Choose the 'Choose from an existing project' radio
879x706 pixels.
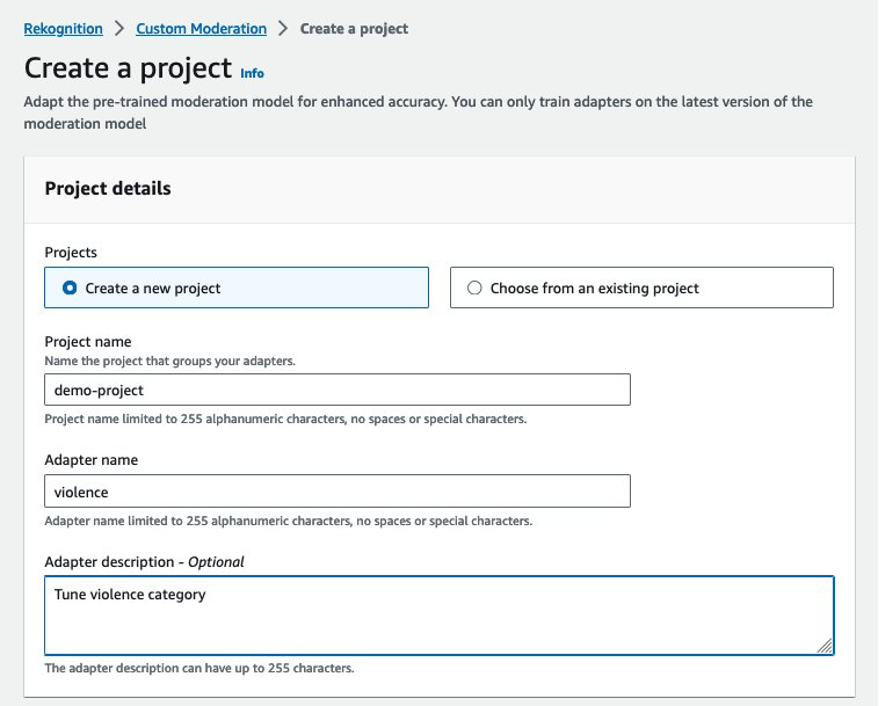[x=475, y=288]
